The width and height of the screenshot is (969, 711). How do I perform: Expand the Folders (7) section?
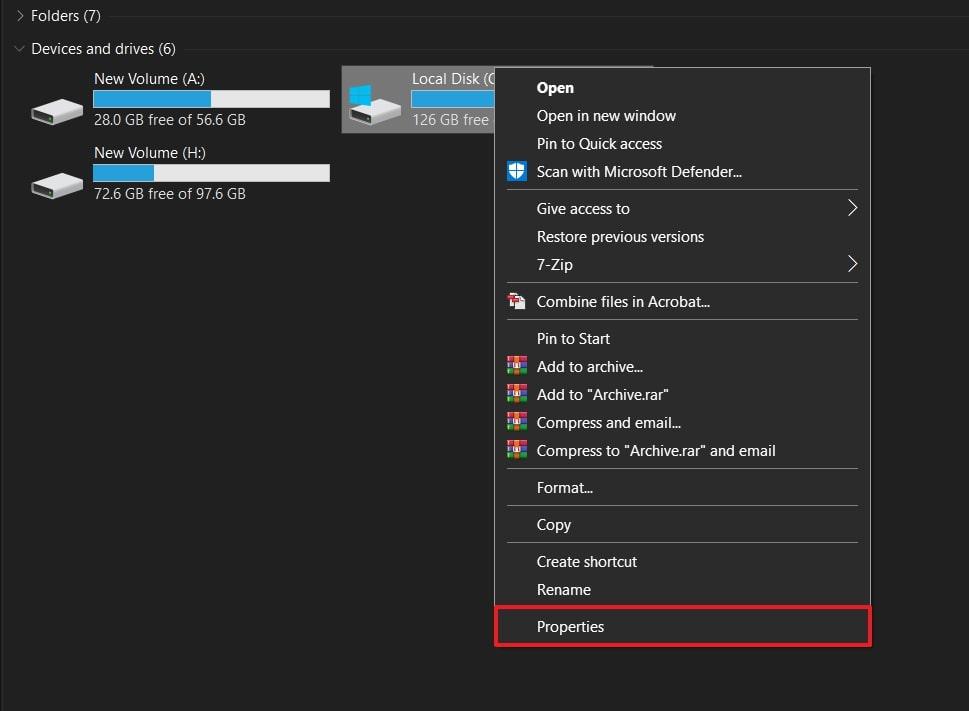[x=20, y=16]
